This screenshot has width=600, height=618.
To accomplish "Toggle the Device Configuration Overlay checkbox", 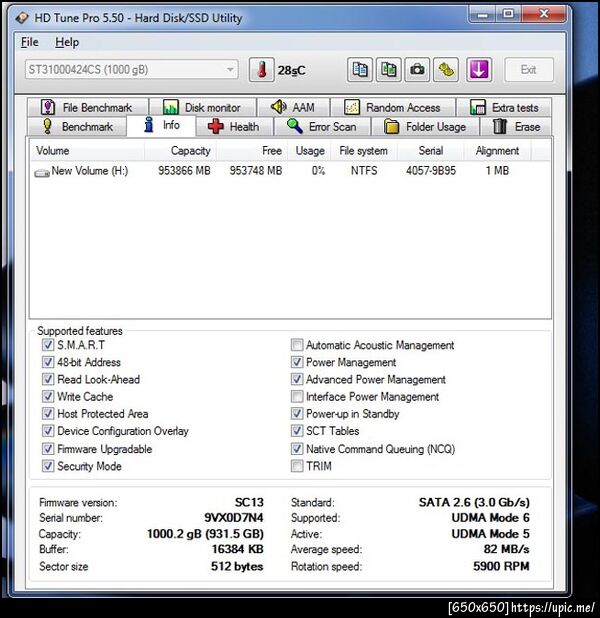I will coord(48,430).
